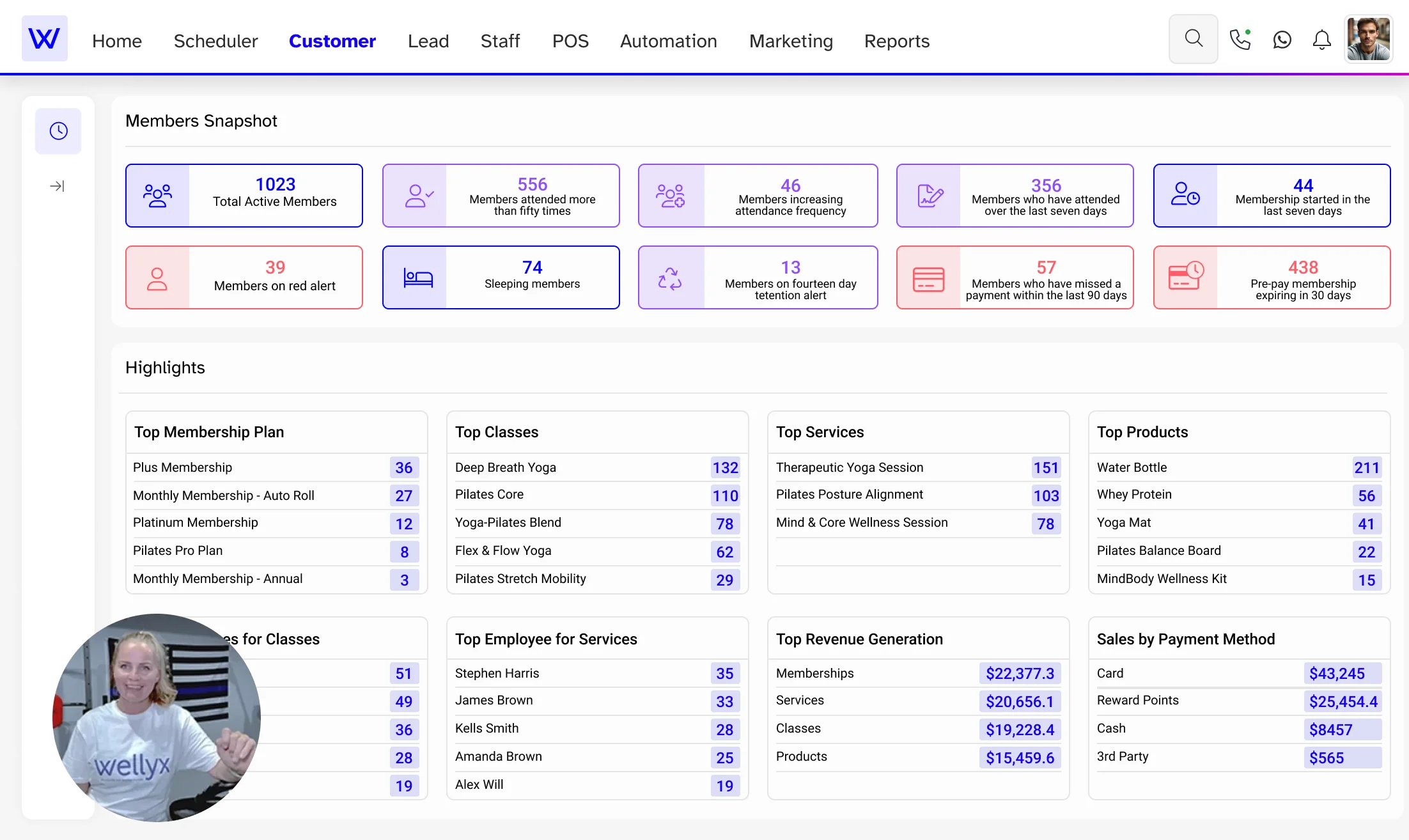Click the Memberships revenue amount $22,377.3

coord(1019,673)
